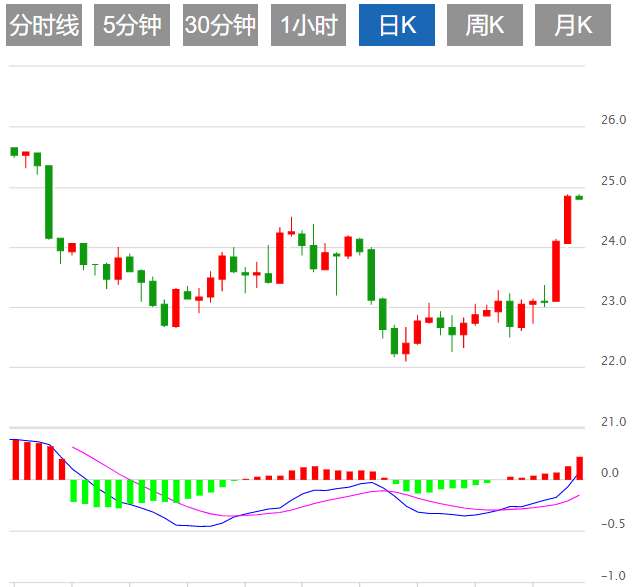Switch to the 1小时 tab
This screenshot has height=587, width=638.
[308, 26]
